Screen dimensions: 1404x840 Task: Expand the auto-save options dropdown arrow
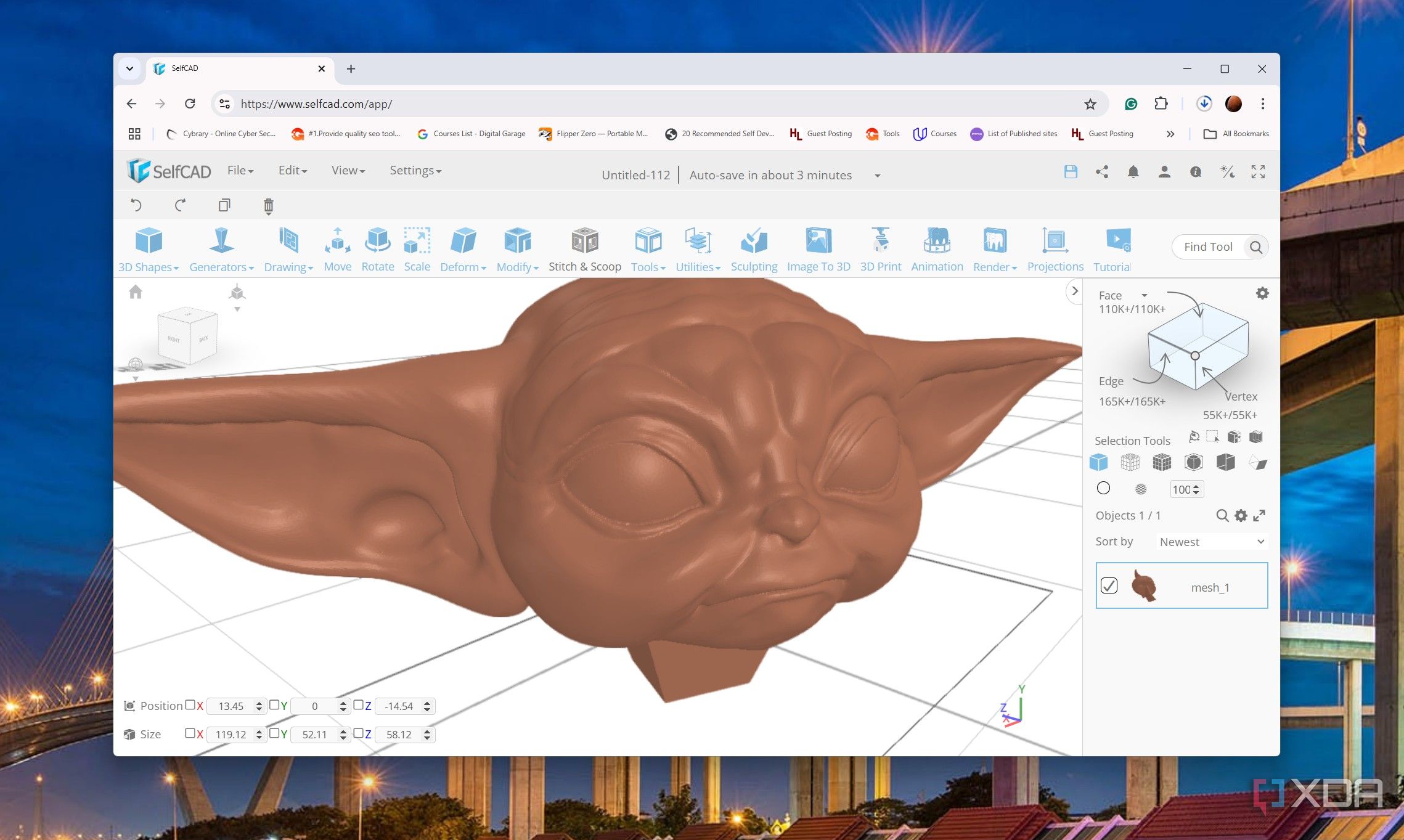(x=877, y=176)
